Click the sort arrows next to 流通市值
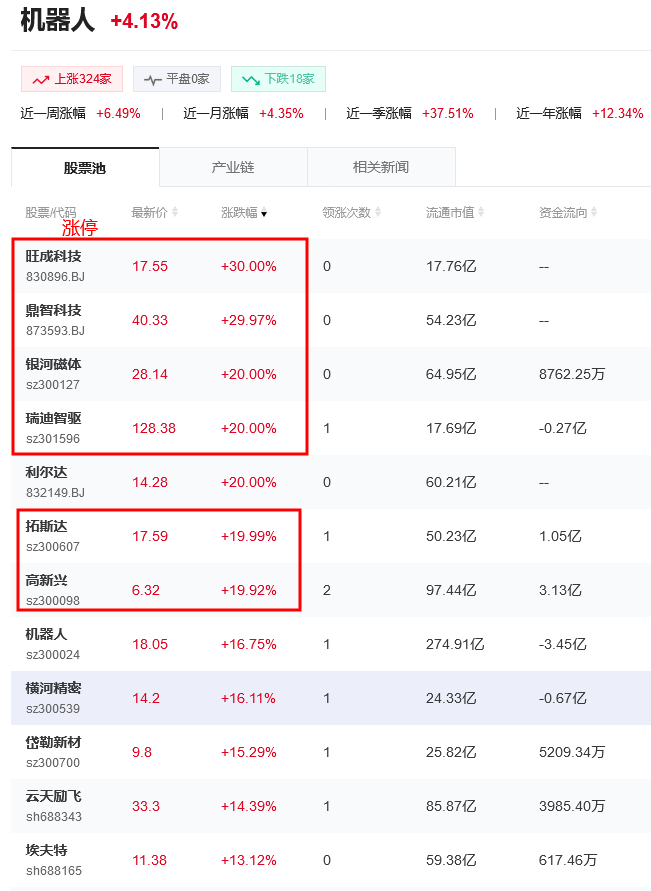Image resolution: width=651 pixels, height=891 pixels. [x=482, y=212]
